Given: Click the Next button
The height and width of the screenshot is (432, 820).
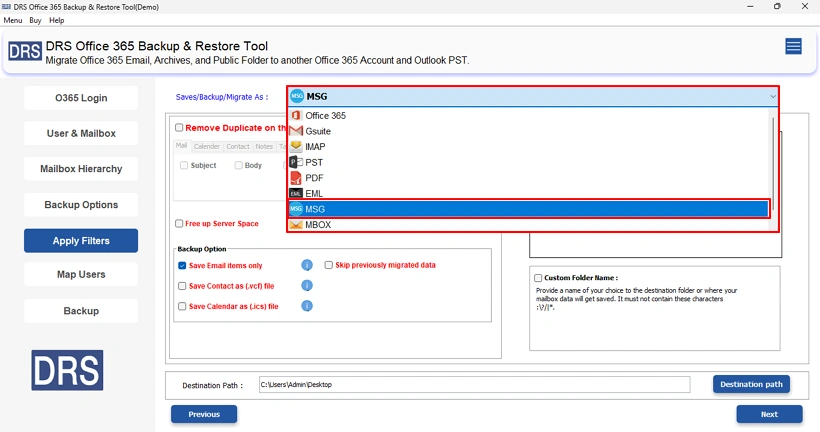Looking at the screenshot, I should (769, 414).
